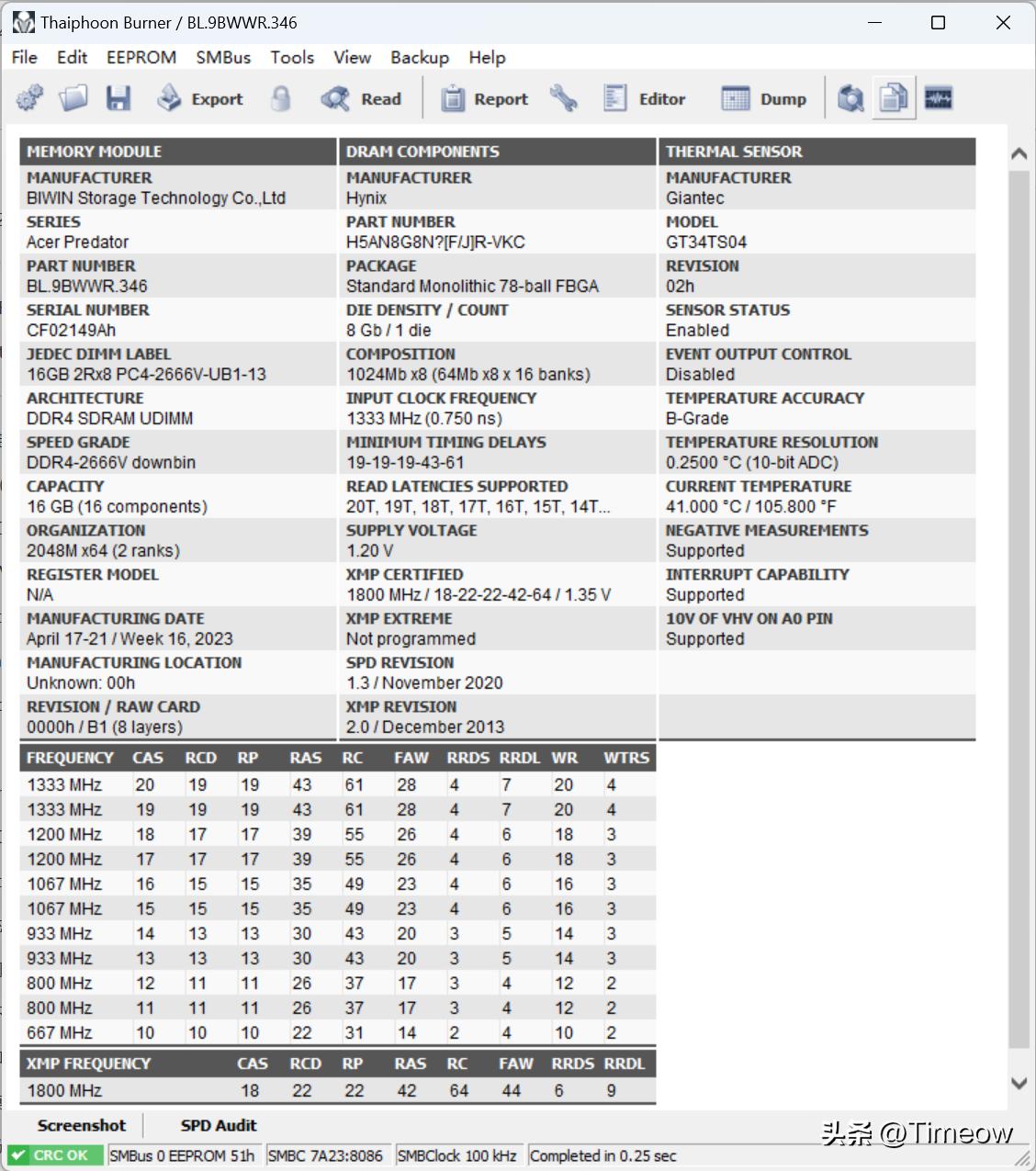Click the serial number CF02149Ah

[x=72, y=330]
